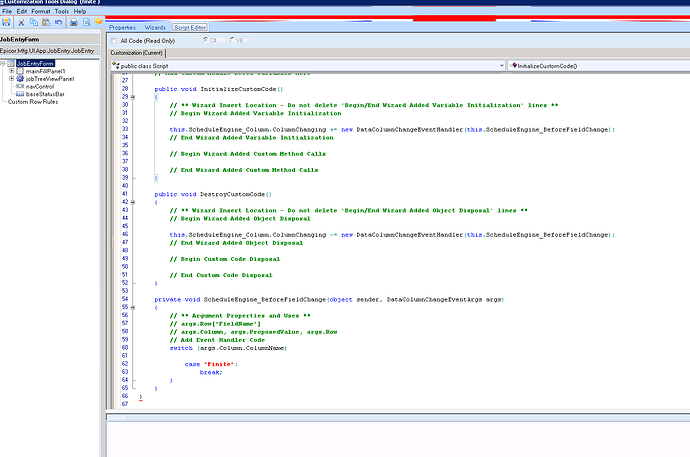
Task: Click the navControl node icon
Action: pos(20,86)
